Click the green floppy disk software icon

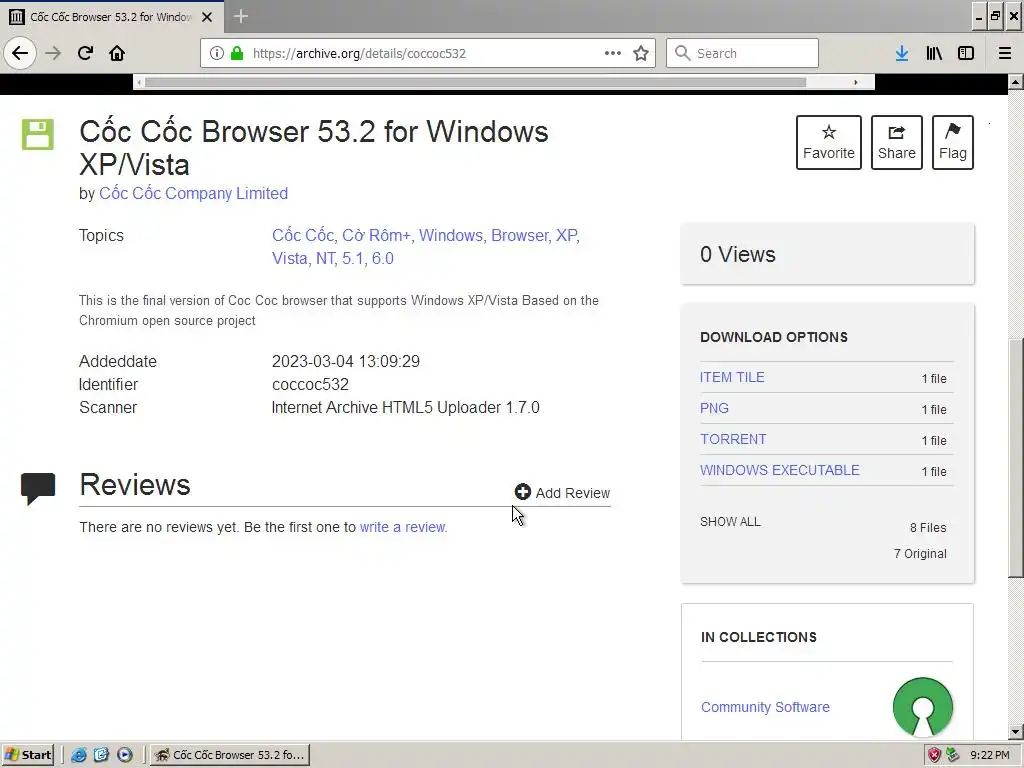click(38, 135)
